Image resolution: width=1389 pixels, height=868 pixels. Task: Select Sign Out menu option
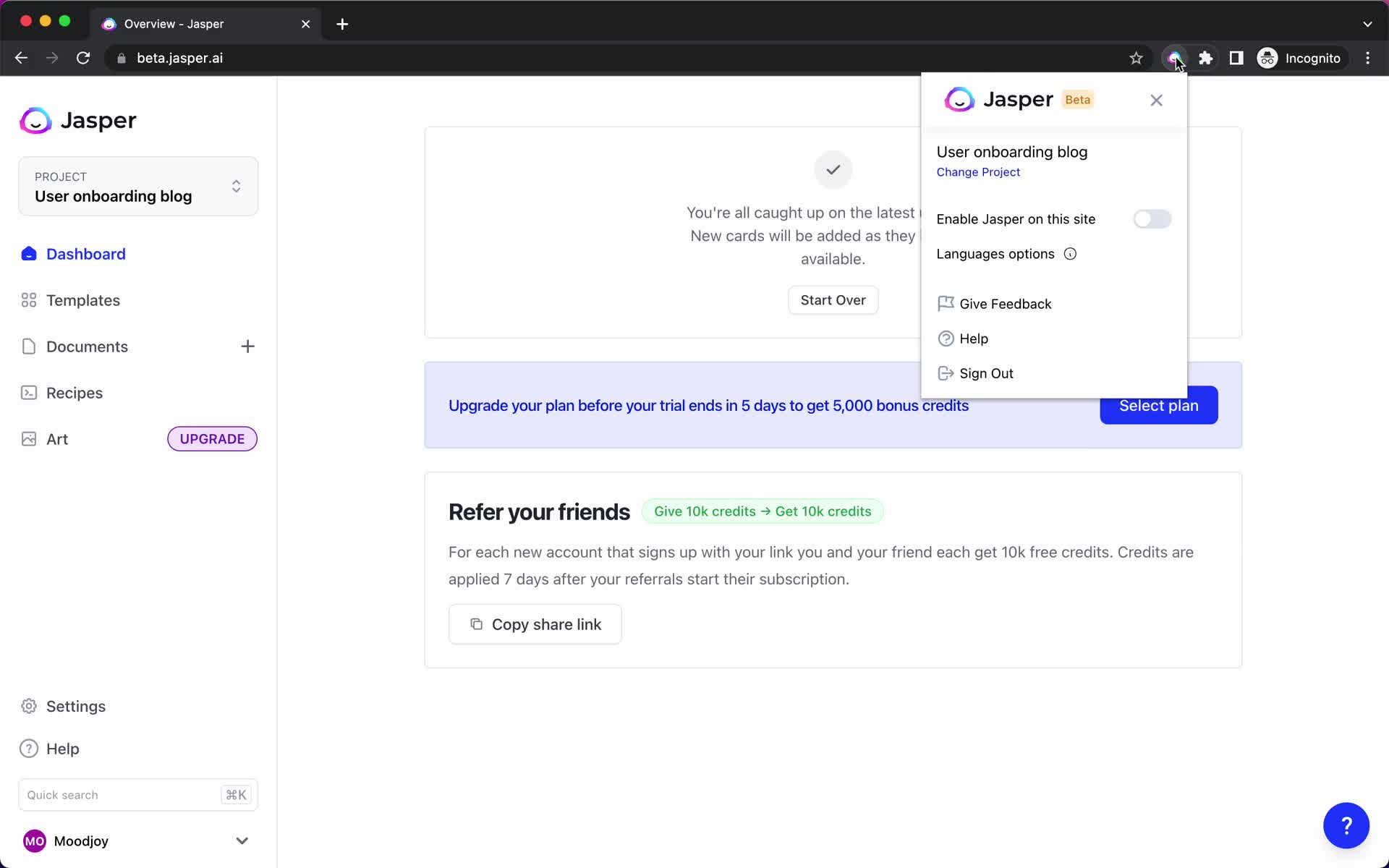click(986, 373)
